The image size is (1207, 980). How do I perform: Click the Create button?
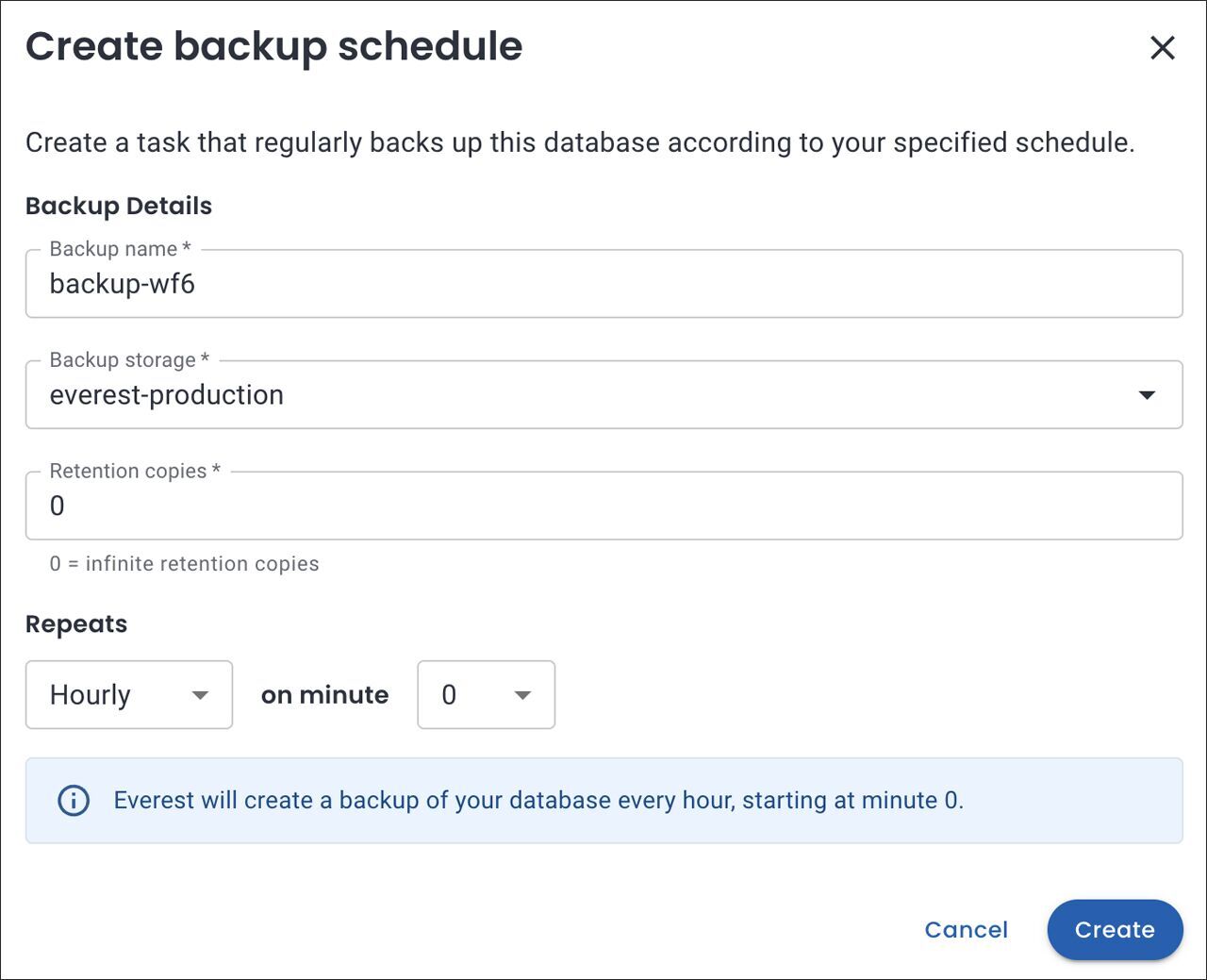(1115, 929)
